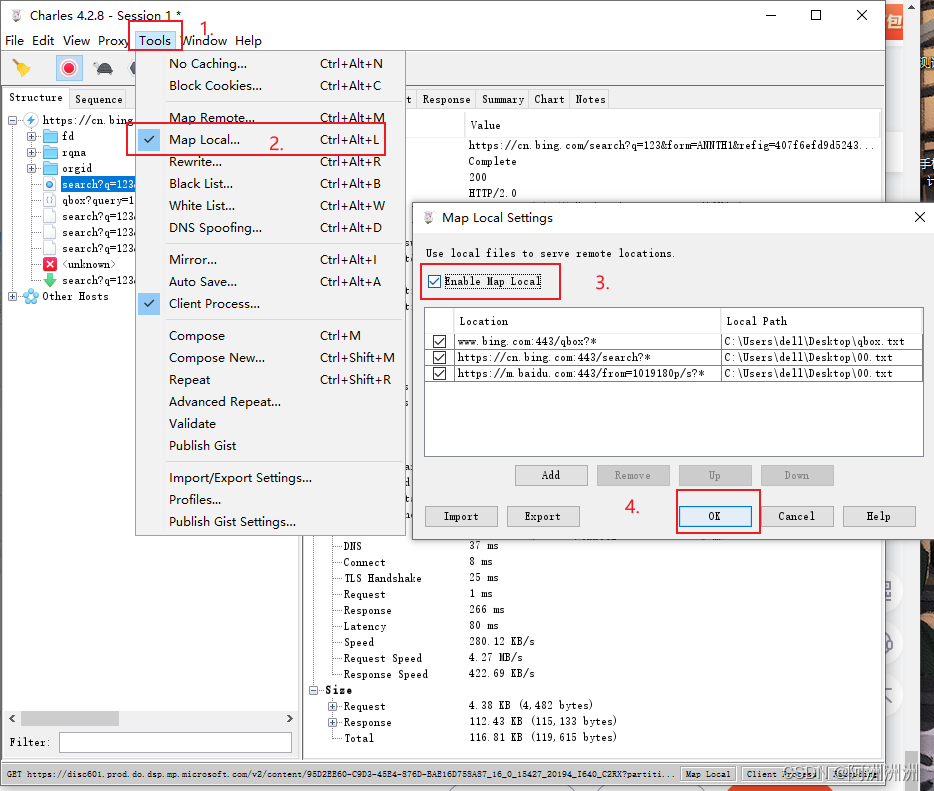Click OK in Map Local Settings

tap(715, 516)
